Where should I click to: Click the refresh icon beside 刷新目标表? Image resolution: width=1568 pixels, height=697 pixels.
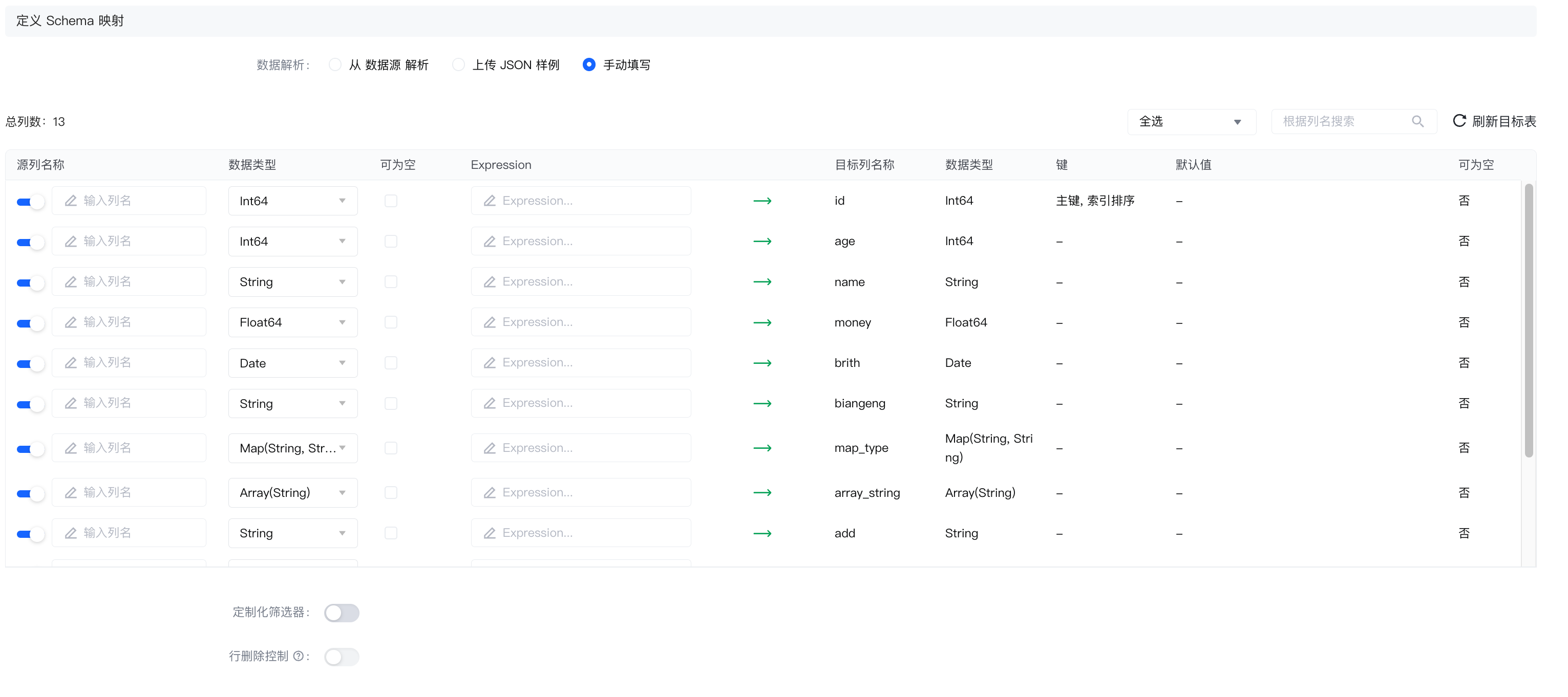coord(1459,121)
